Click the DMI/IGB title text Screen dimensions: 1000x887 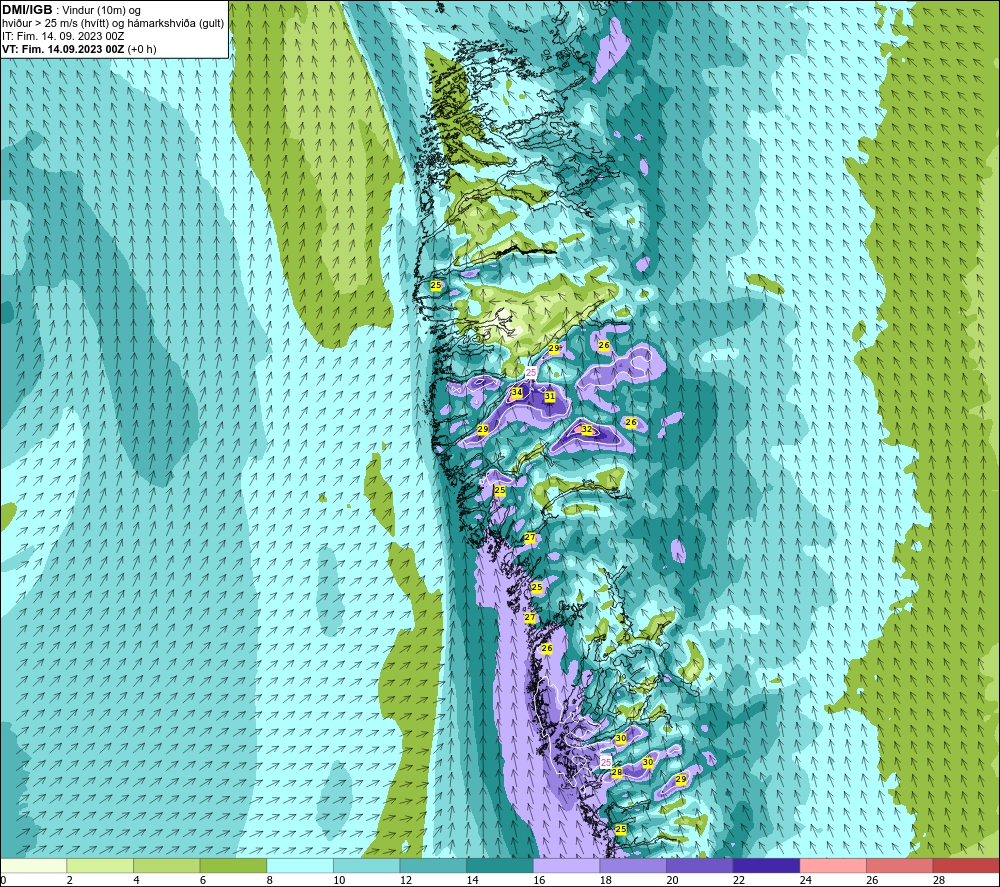click(27, 10)
